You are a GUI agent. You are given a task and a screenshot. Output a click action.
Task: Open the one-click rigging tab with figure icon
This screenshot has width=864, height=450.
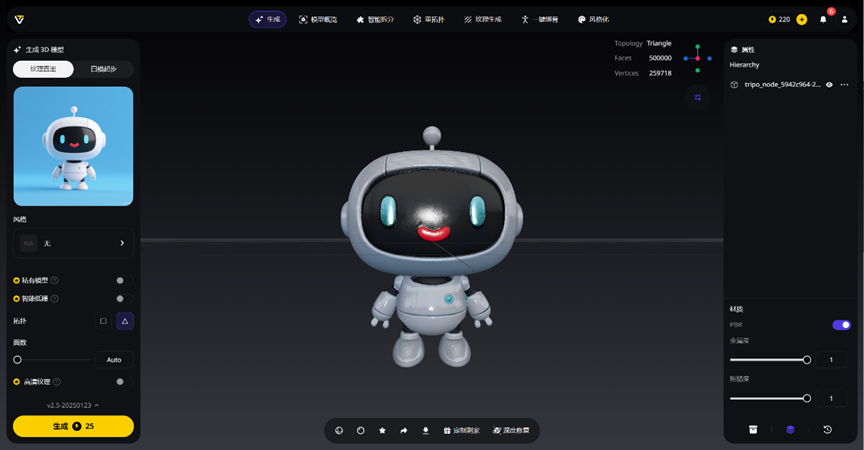[x=539, y=19]
